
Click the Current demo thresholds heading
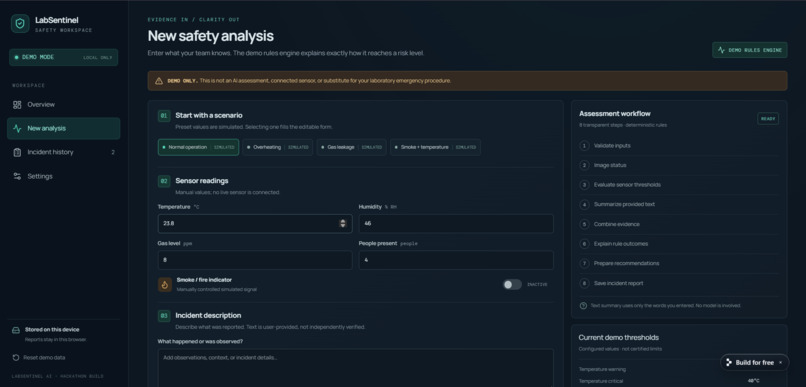point(618,338)
